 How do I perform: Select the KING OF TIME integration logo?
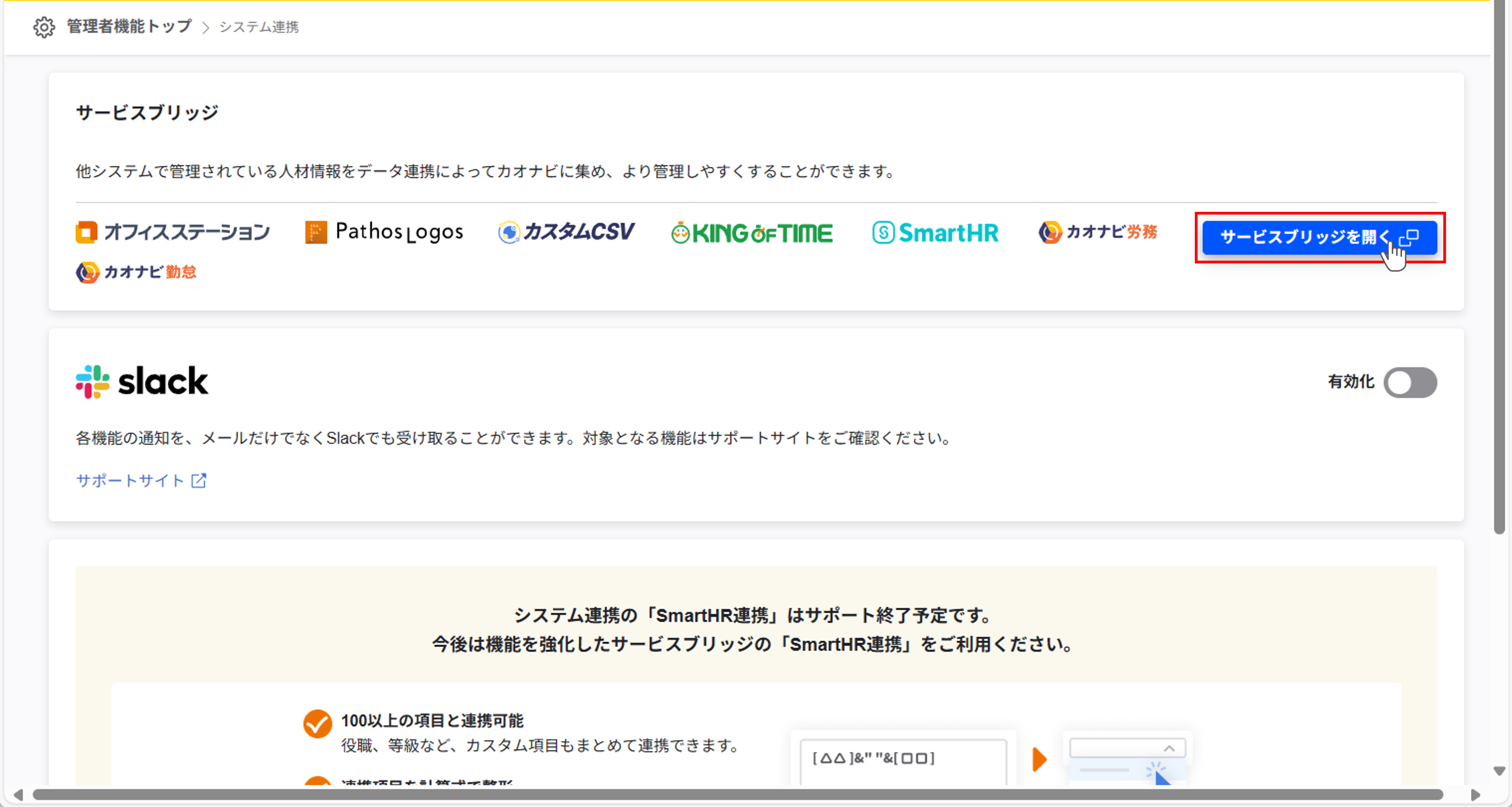[752, 232]
